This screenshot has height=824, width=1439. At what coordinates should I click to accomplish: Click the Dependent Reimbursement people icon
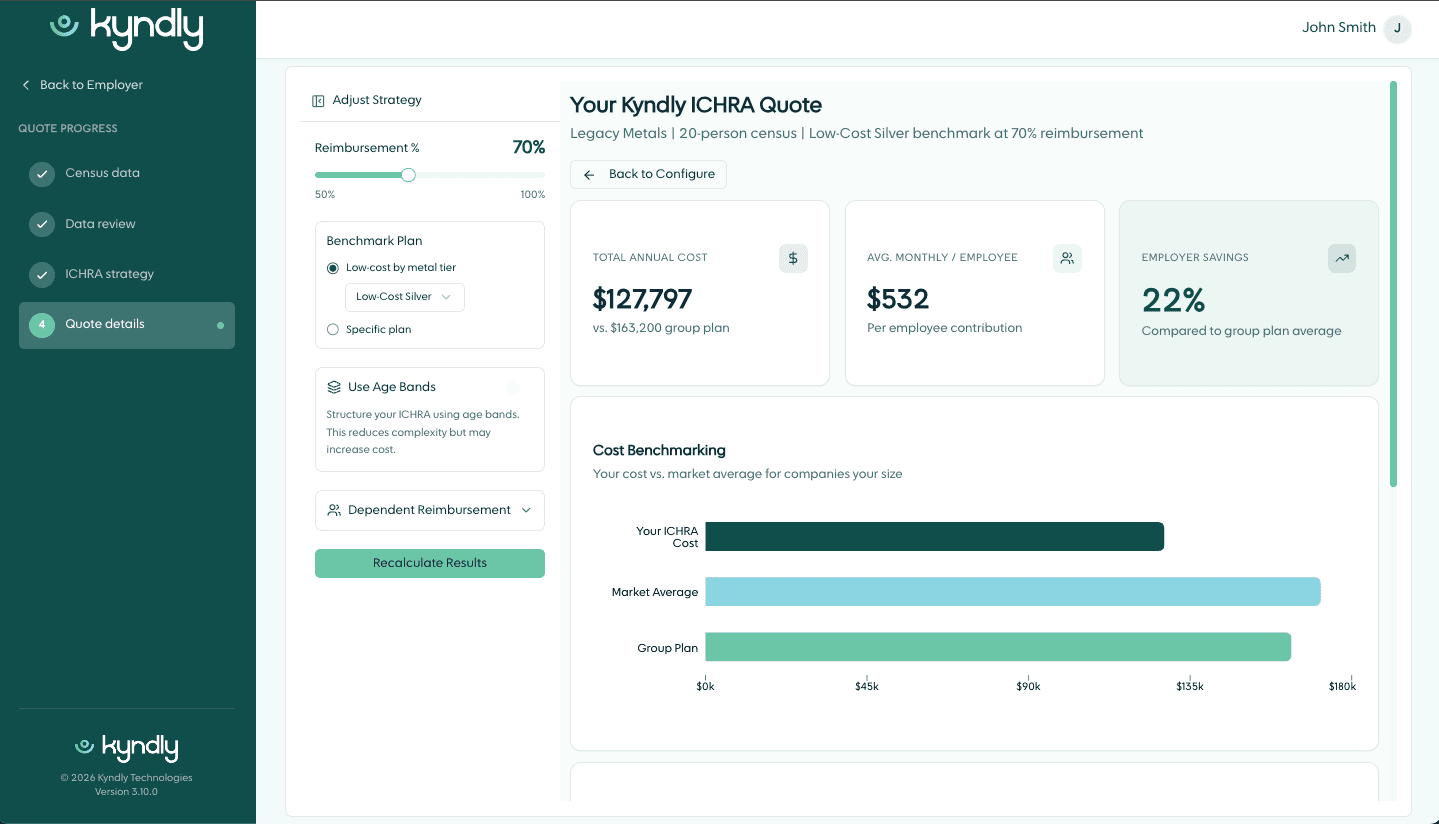(x=334, y=510)
